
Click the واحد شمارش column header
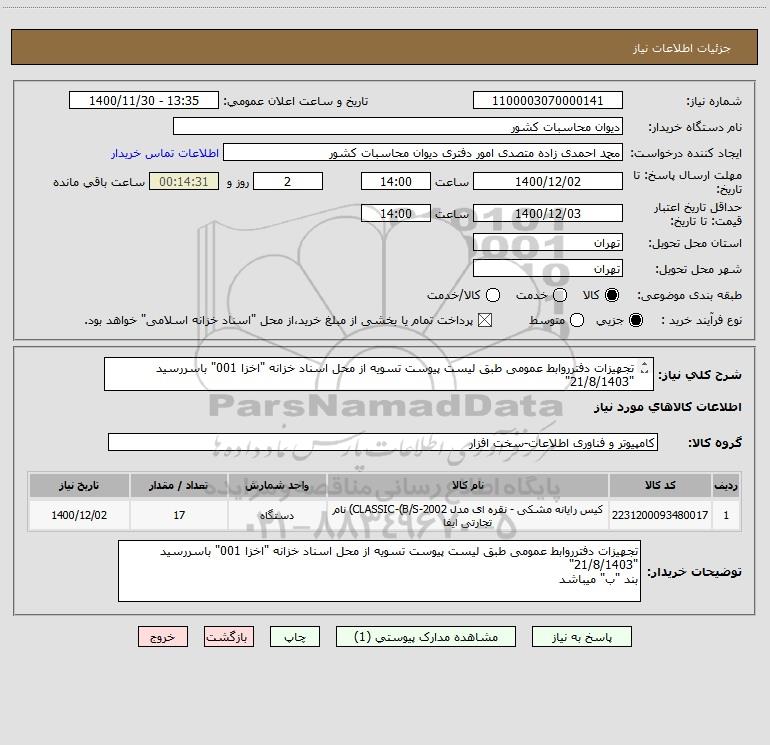tap(277, 486)
